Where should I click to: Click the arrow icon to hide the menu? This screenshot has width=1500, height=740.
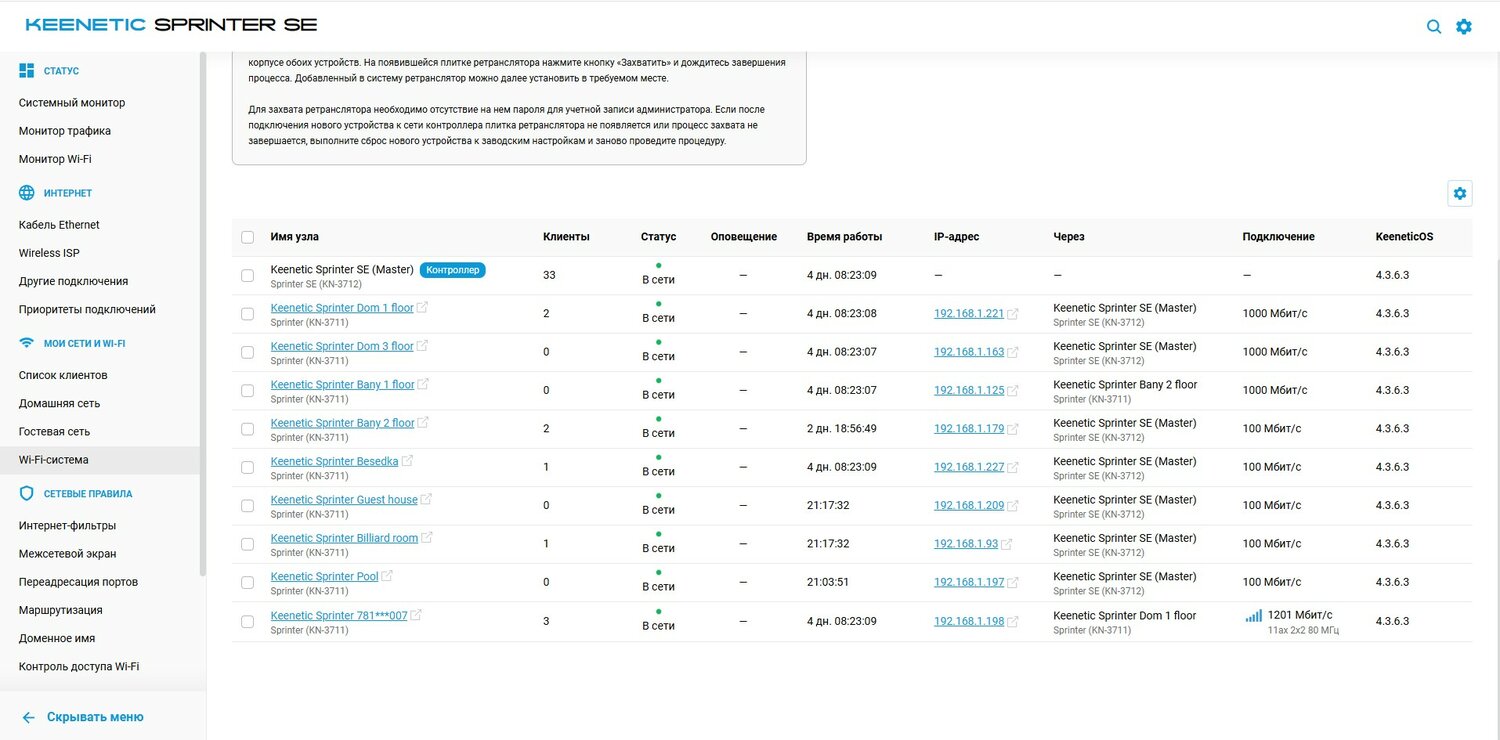(29, 717)
